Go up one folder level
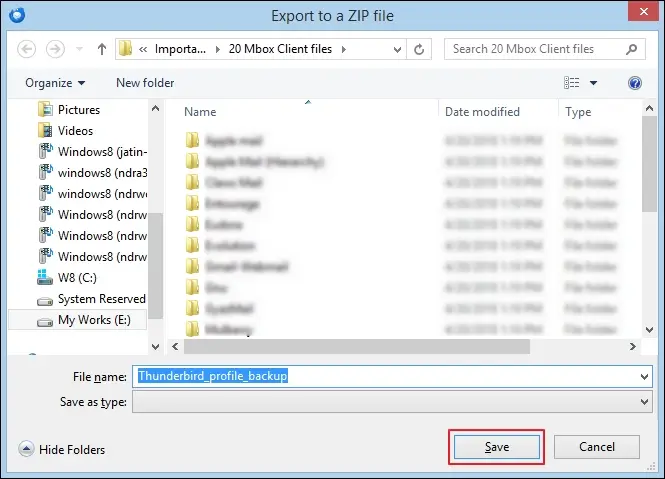 (101, 49)
